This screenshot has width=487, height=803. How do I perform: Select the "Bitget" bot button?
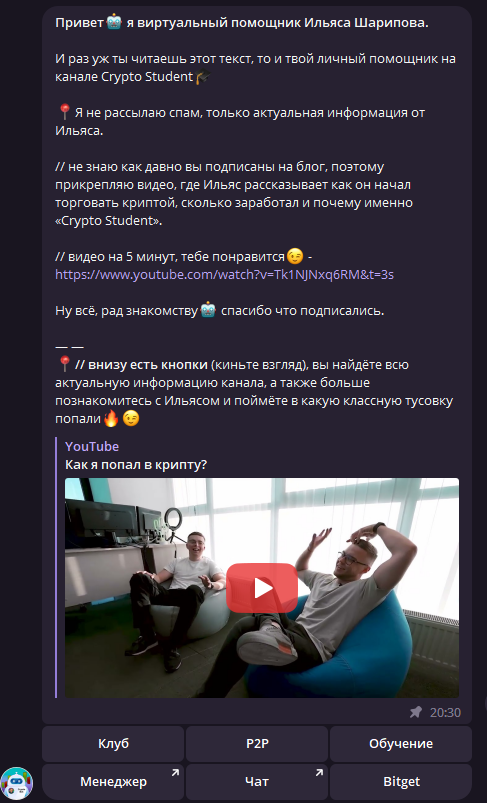pyautogui.click(x=401, y=782)
